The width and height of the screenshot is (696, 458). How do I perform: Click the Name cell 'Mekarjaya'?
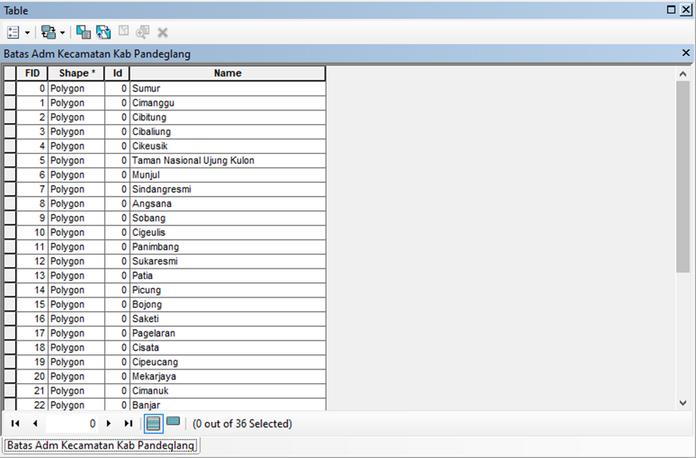[x=228, y=376]
